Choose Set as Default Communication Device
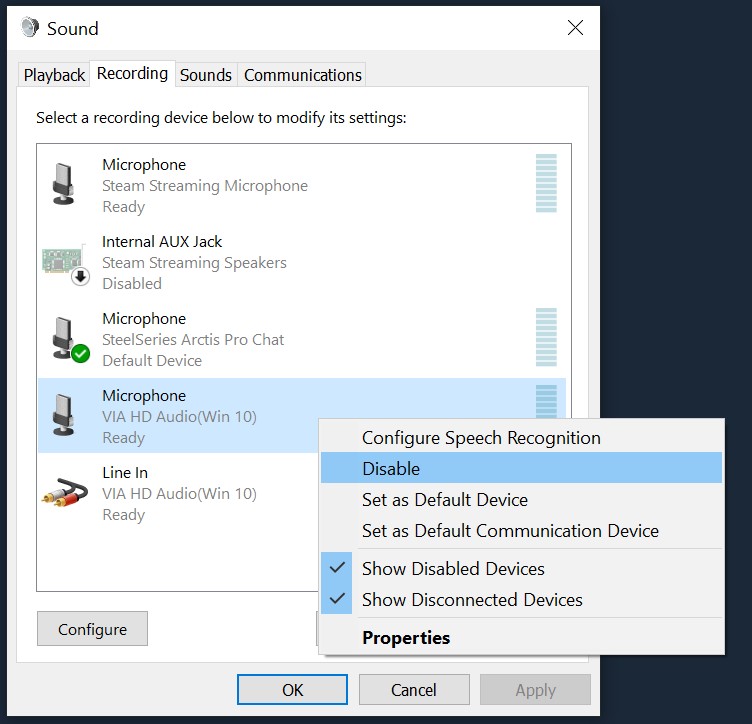 [x=510, y=531]
